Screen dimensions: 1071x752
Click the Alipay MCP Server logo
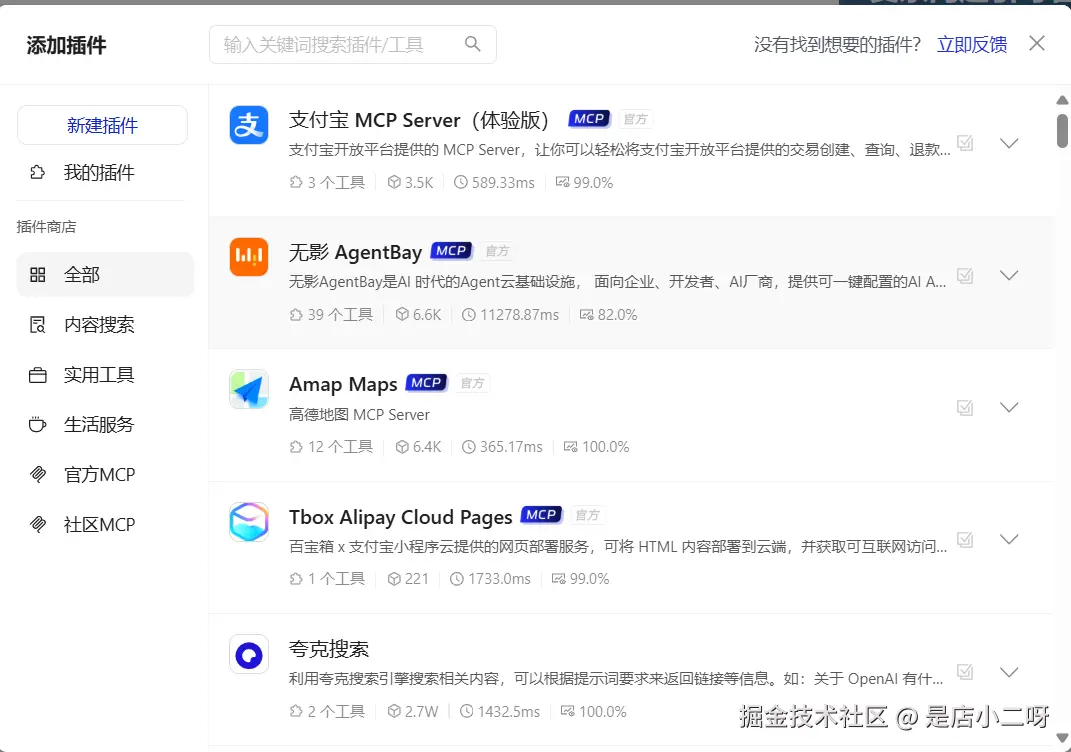click(x=249, y=125)
